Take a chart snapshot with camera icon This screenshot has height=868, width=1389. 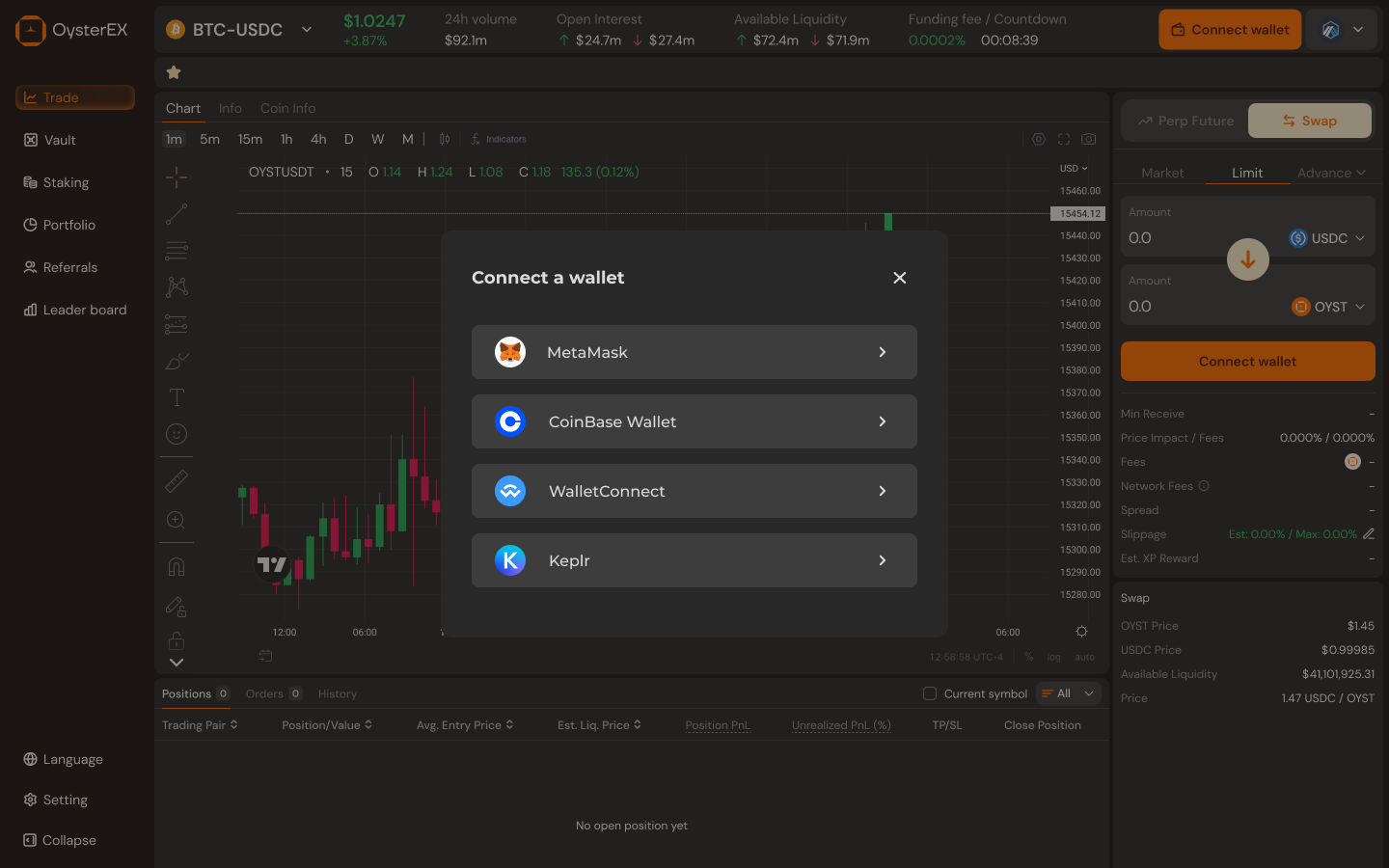click(x=1088, y=139)
